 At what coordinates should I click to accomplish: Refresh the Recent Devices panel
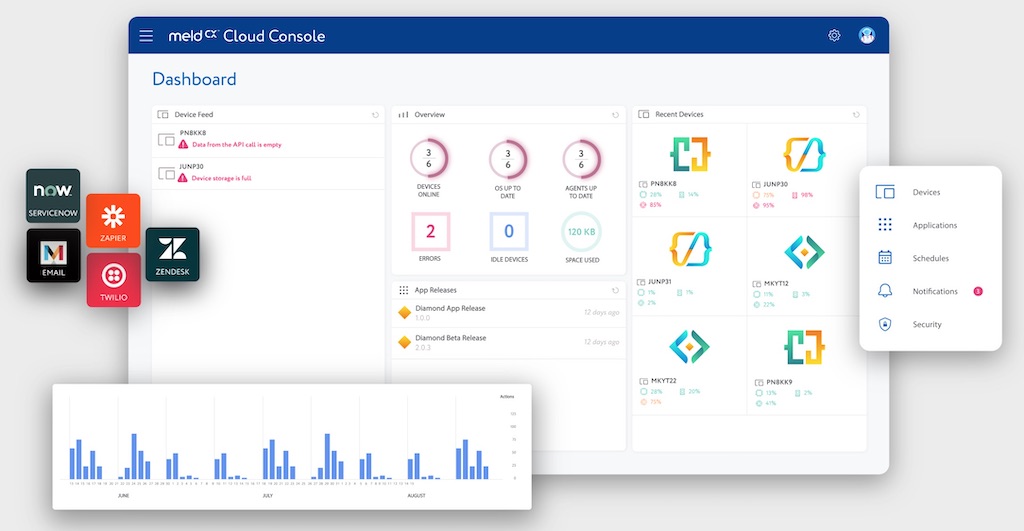(x=856, y=115)
